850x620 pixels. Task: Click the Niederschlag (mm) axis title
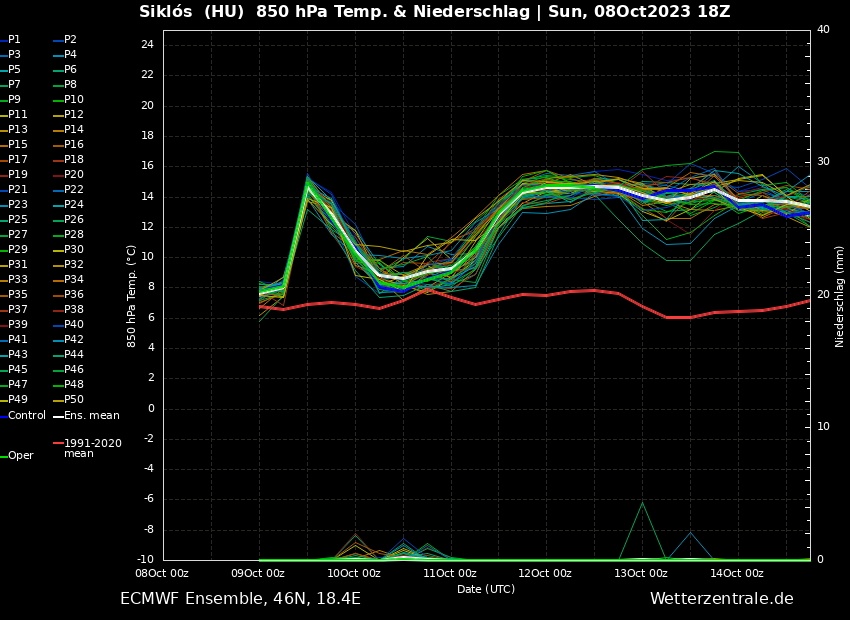click(x=840, y=296)
